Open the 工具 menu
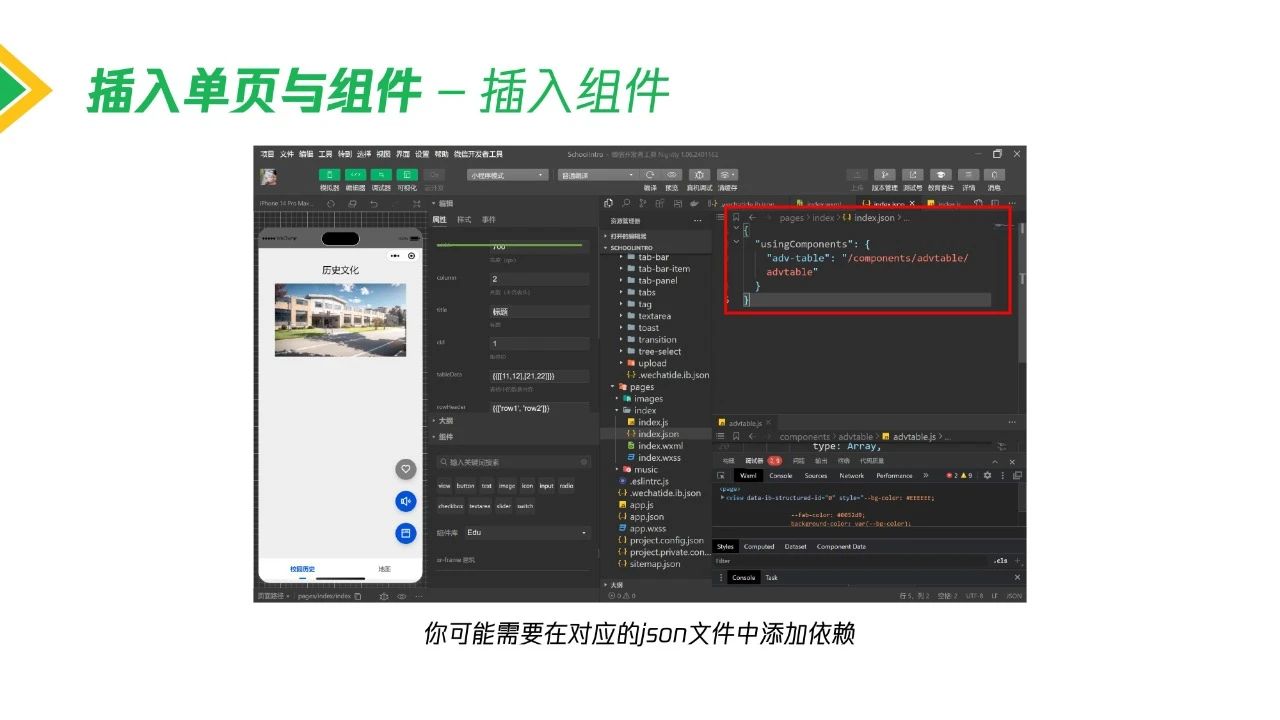This screenshot has width=1280, height=720. [x=325, y=154]
